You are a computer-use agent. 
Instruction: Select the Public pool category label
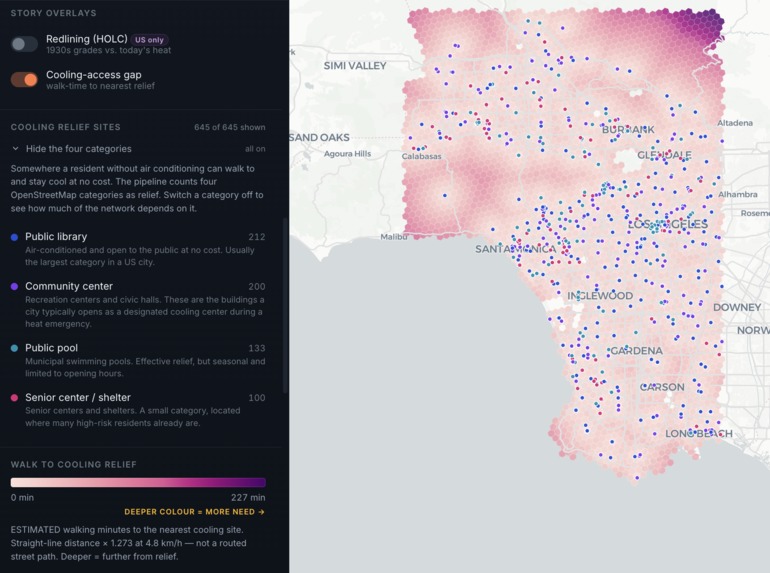(x=52, y=348)
